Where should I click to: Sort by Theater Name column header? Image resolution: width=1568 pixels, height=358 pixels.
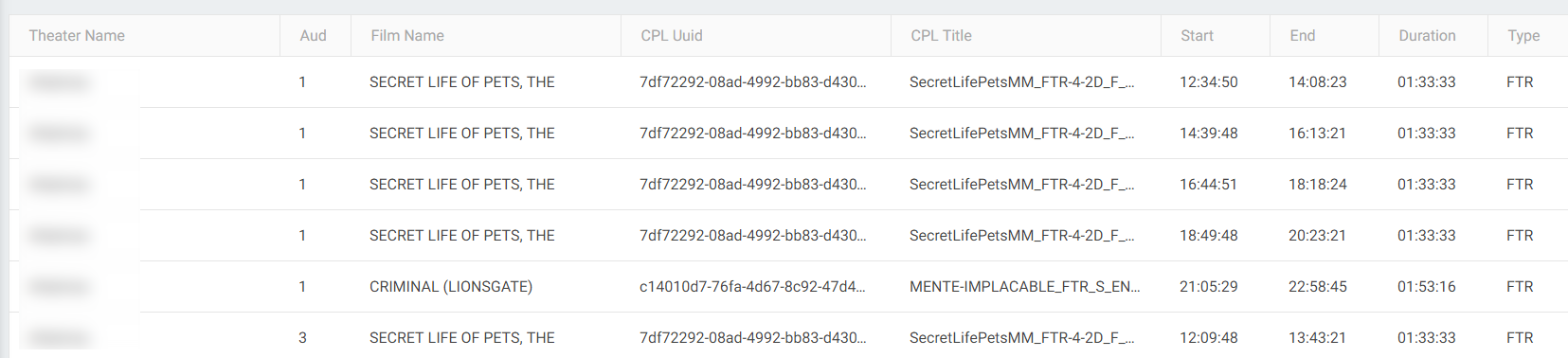(x=77, y=36)
